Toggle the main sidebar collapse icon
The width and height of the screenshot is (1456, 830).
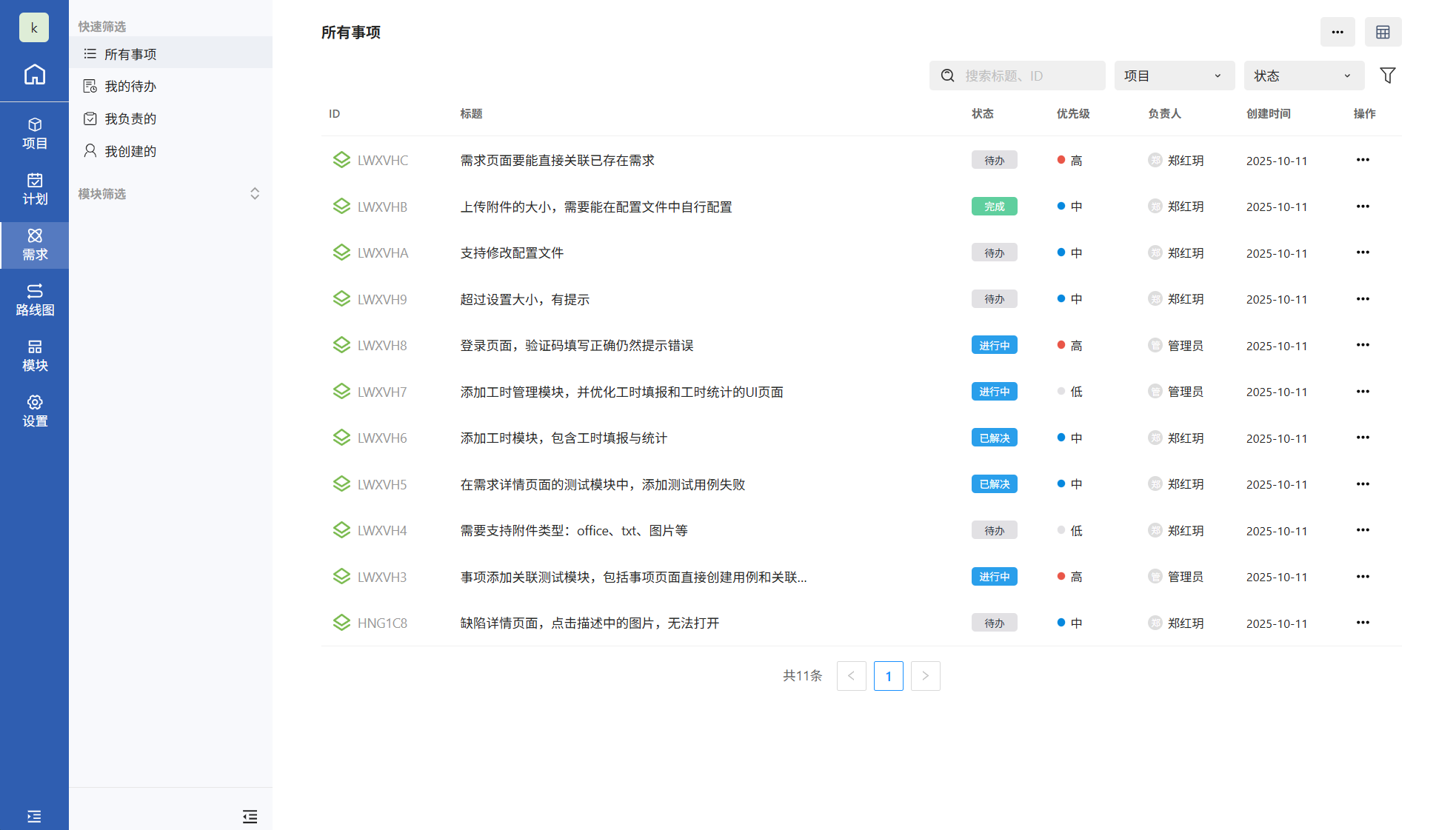pos(34,816)
